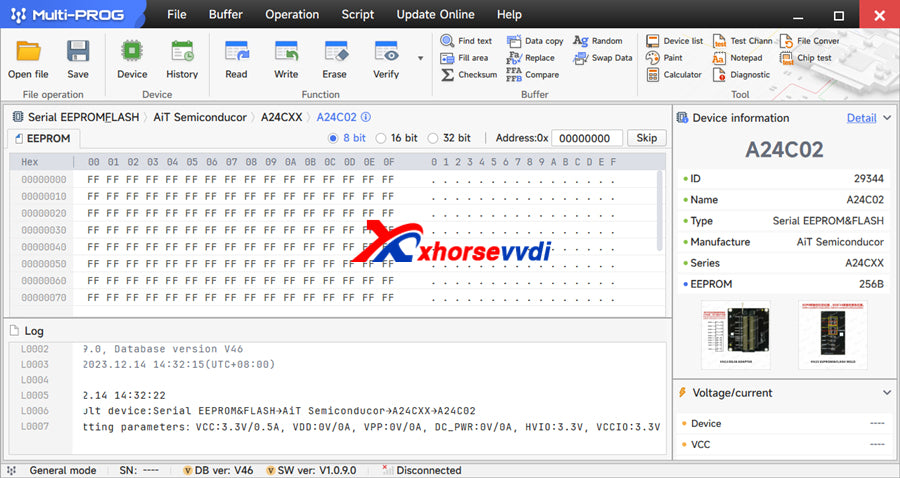
Task: Click General mode in status bar
Action: (63, 470)
